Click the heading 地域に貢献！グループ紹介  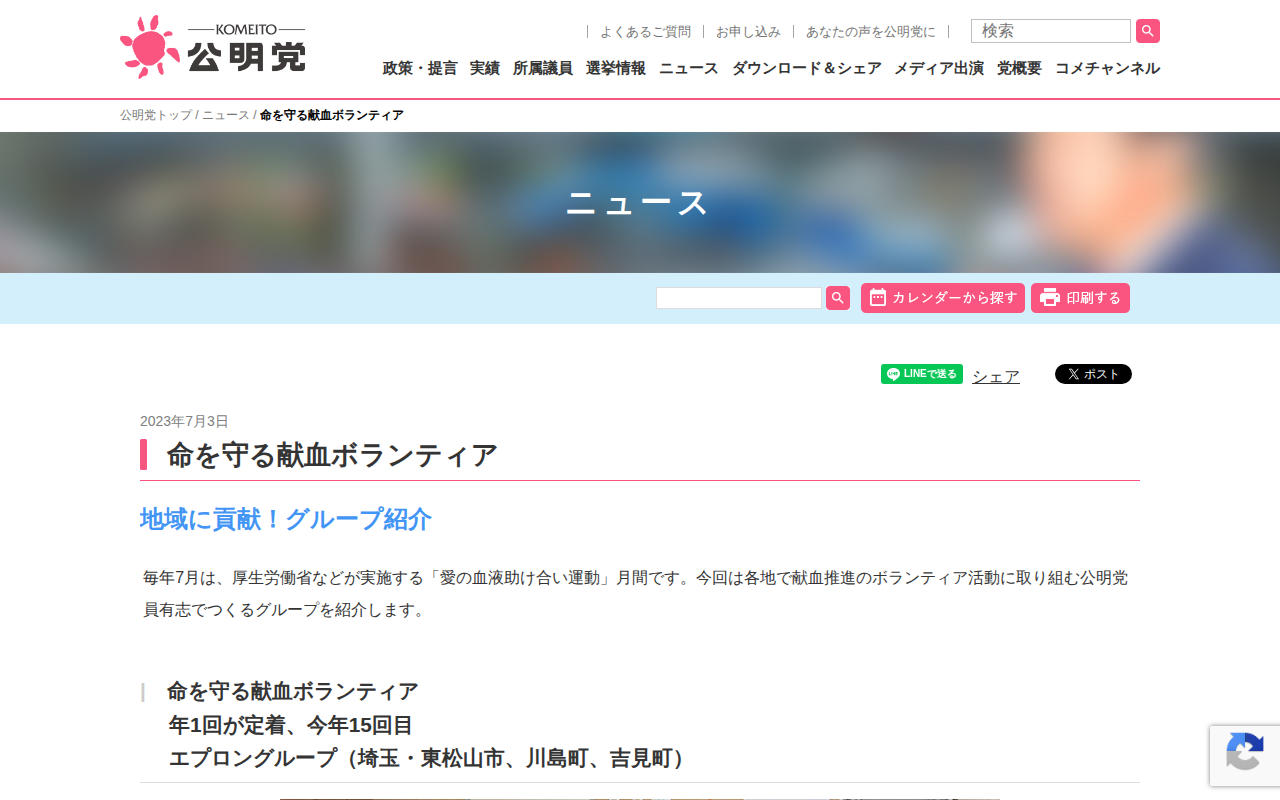(x=286, y=519)
